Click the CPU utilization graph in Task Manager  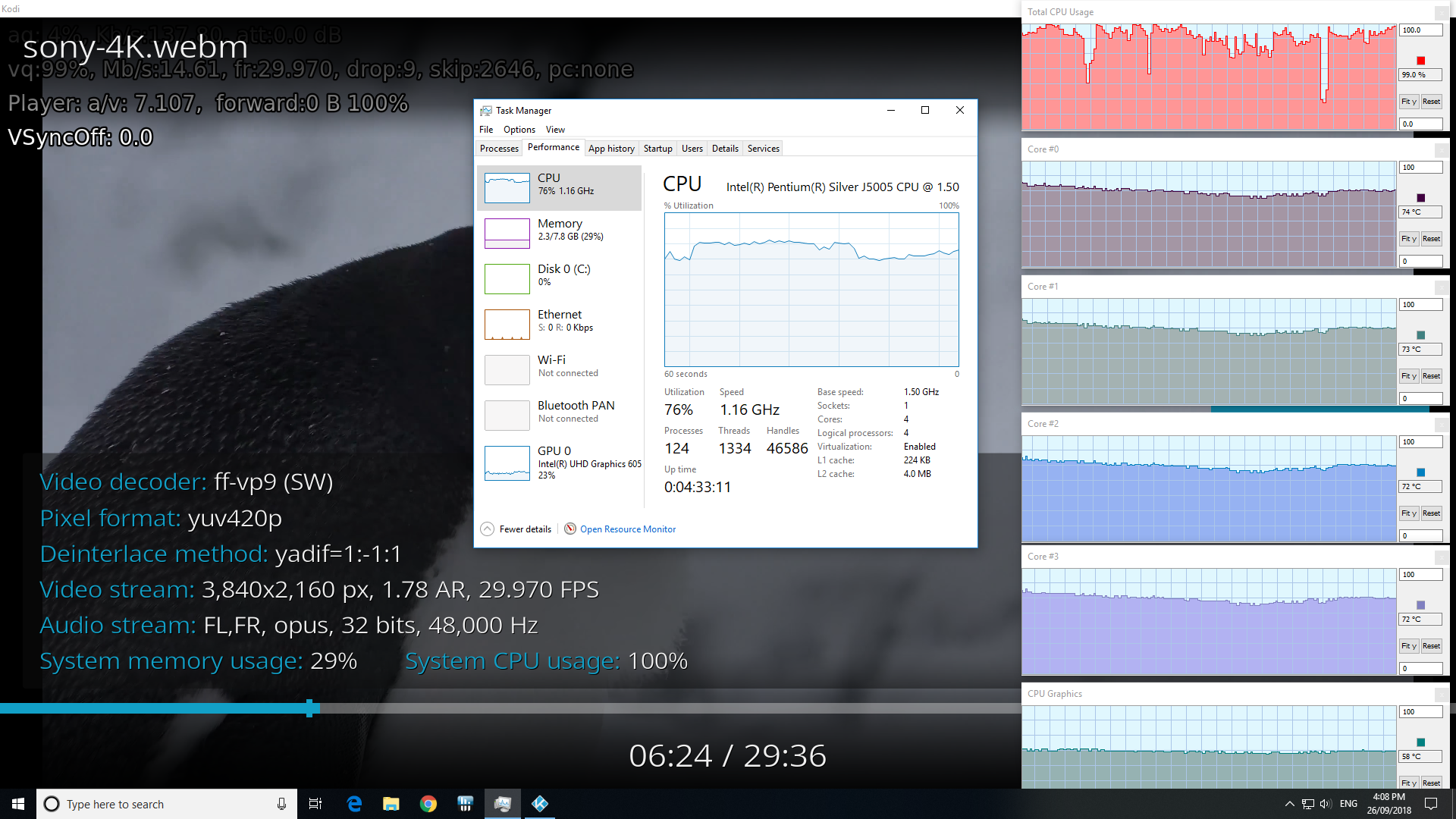811,290
